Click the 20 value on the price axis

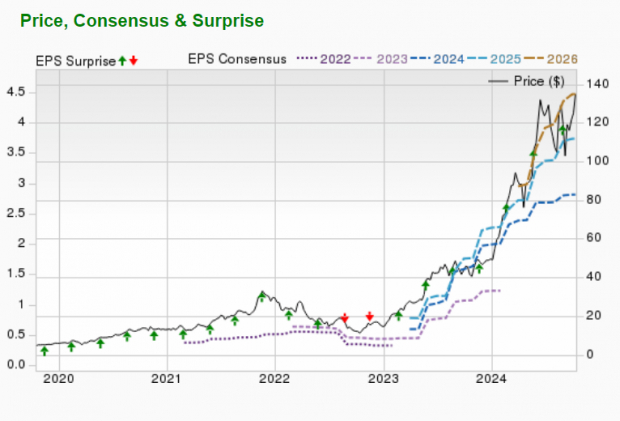[x=594, y=315]
